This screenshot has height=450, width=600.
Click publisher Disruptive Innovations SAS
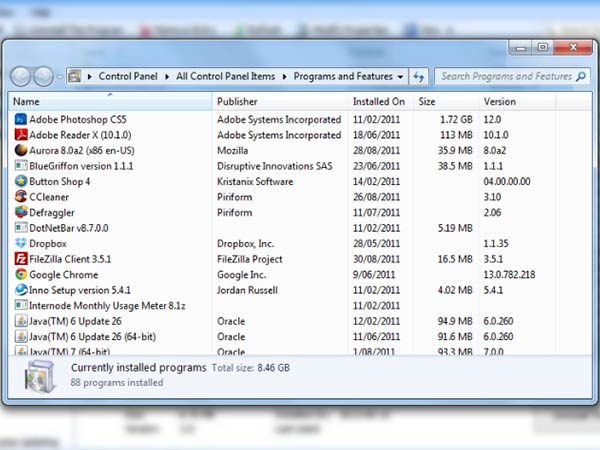[274, 166]
